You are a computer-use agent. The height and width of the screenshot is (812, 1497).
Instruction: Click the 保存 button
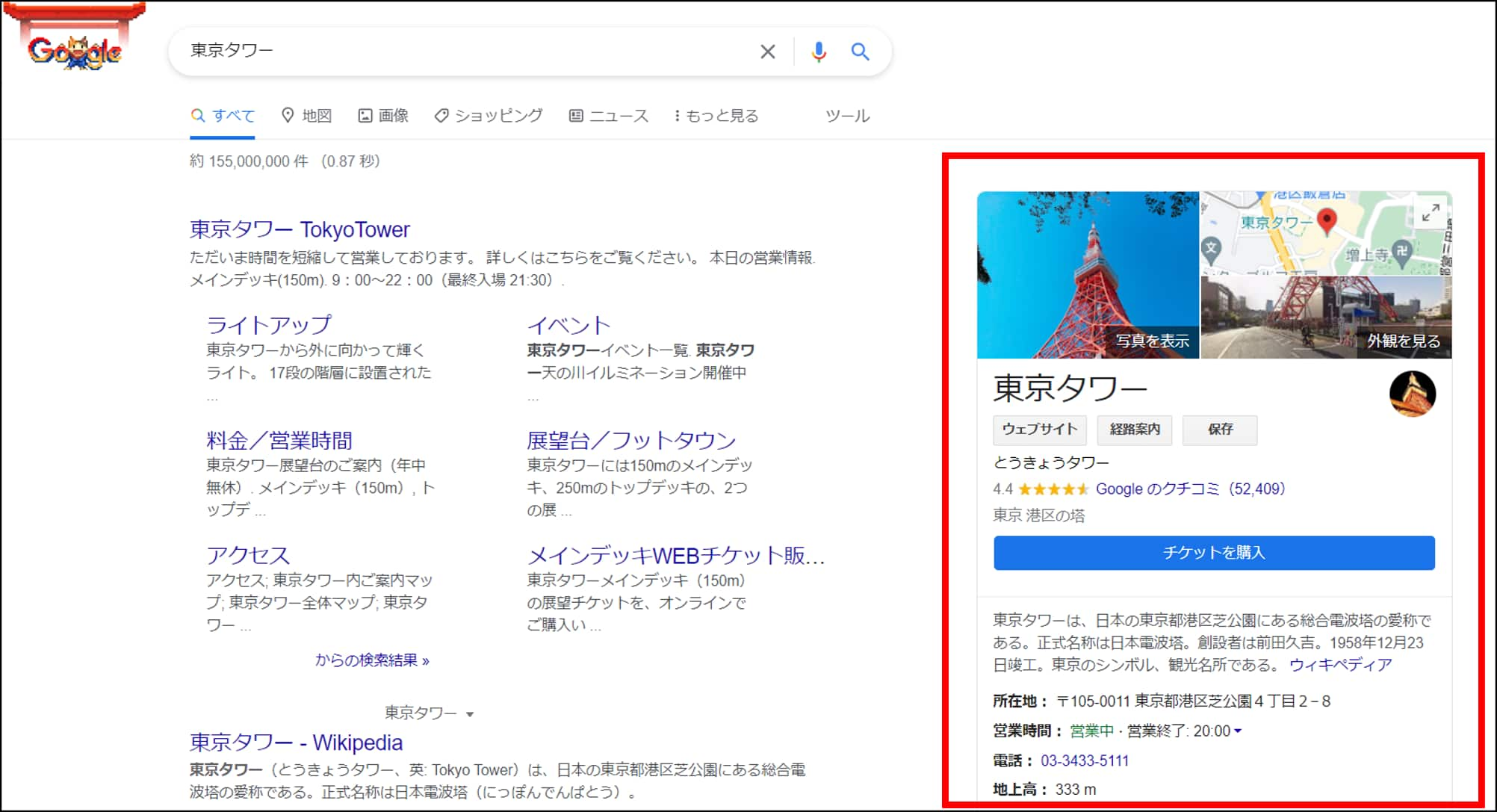(1220, 430)
